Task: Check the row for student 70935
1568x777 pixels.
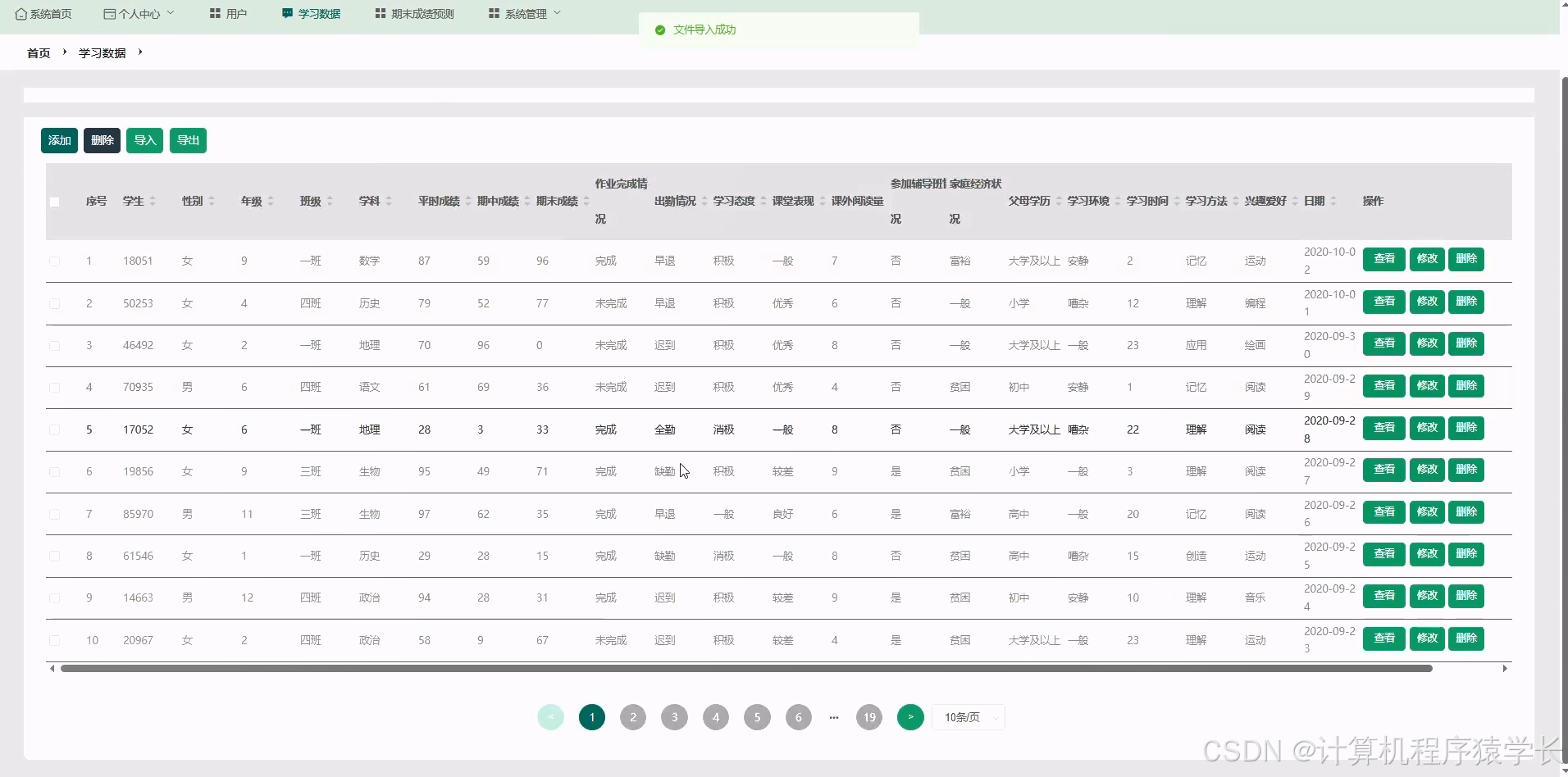Action: point(54,388)
